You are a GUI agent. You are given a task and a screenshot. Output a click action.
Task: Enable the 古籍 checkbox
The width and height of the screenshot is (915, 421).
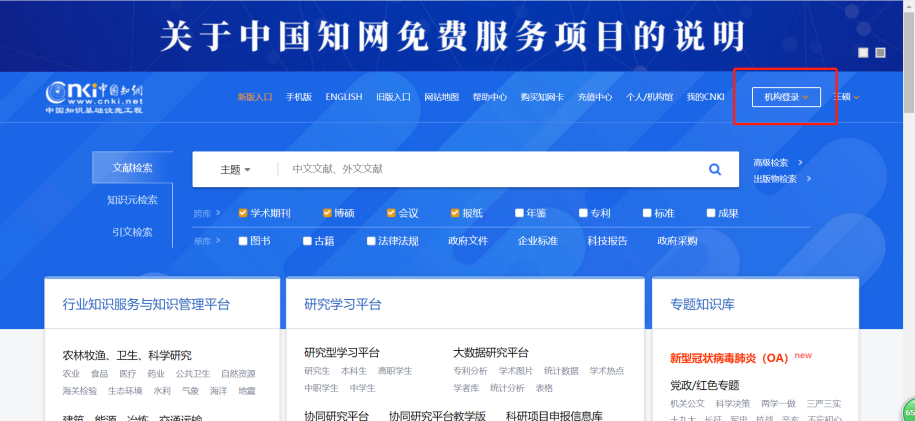coord(307,241)
